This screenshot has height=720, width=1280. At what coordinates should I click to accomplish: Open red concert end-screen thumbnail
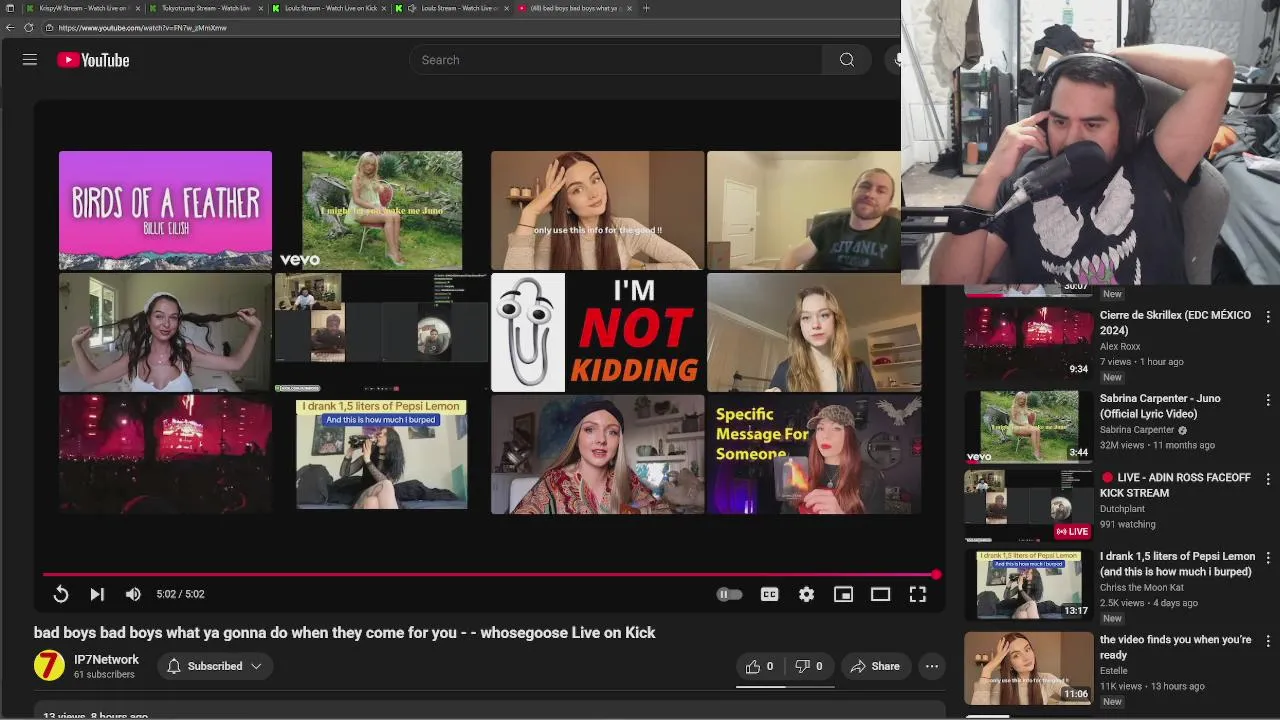tap(165, 454)
